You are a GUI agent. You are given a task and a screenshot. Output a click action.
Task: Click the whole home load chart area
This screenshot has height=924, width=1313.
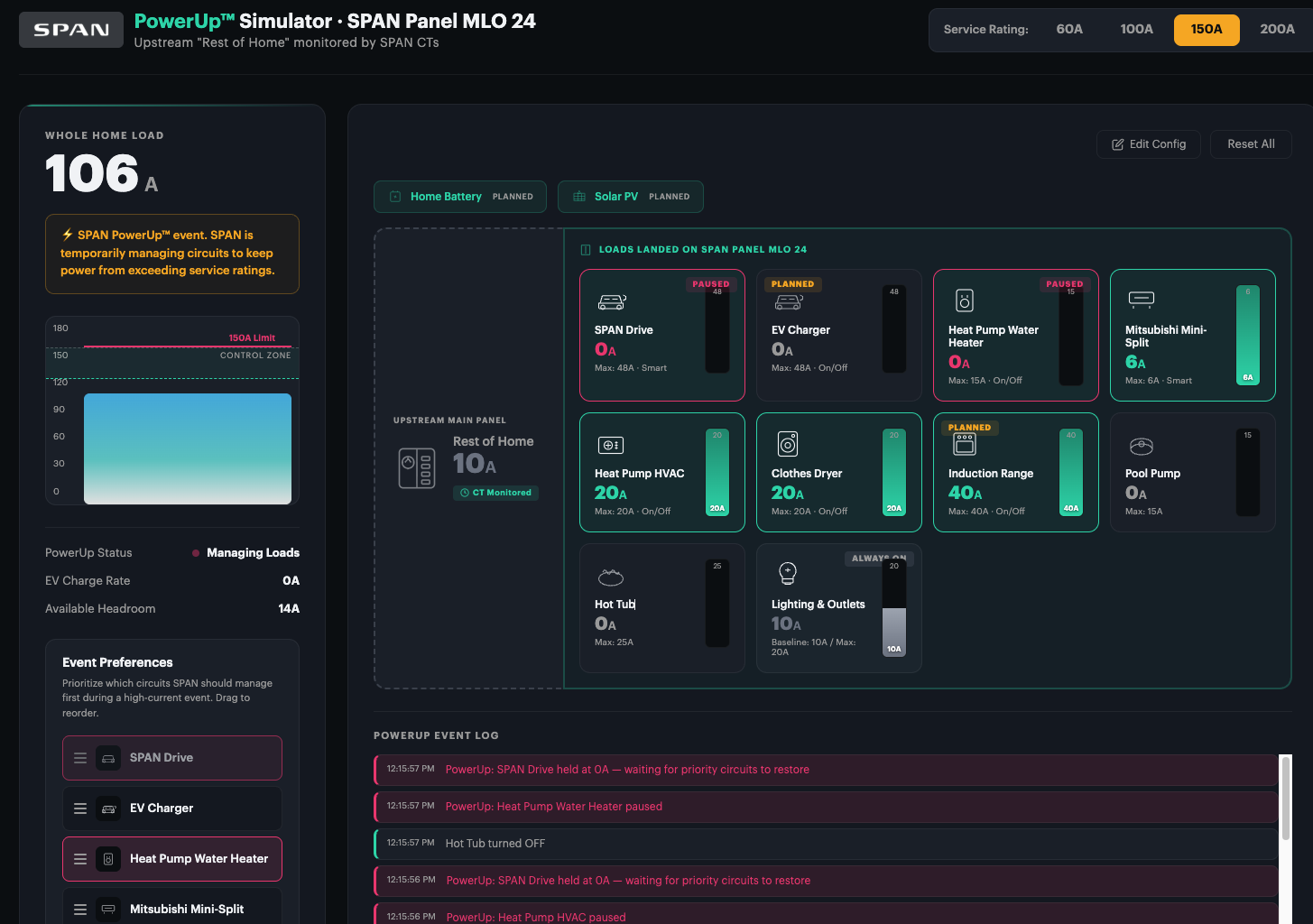tap(172, 411)
